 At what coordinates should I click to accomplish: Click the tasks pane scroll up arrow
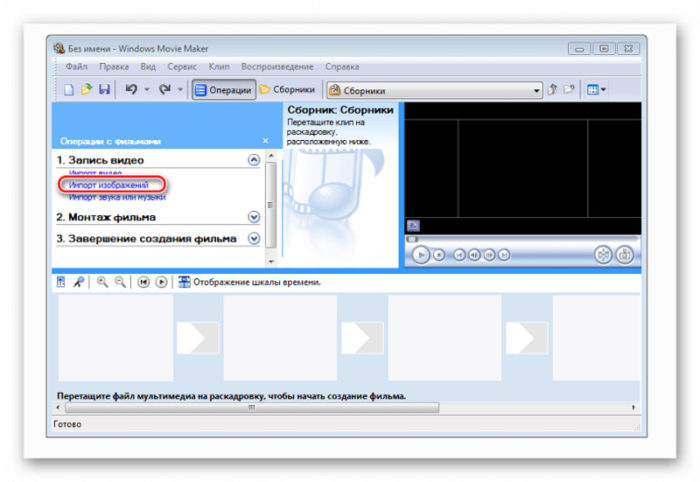pos(271,155)
